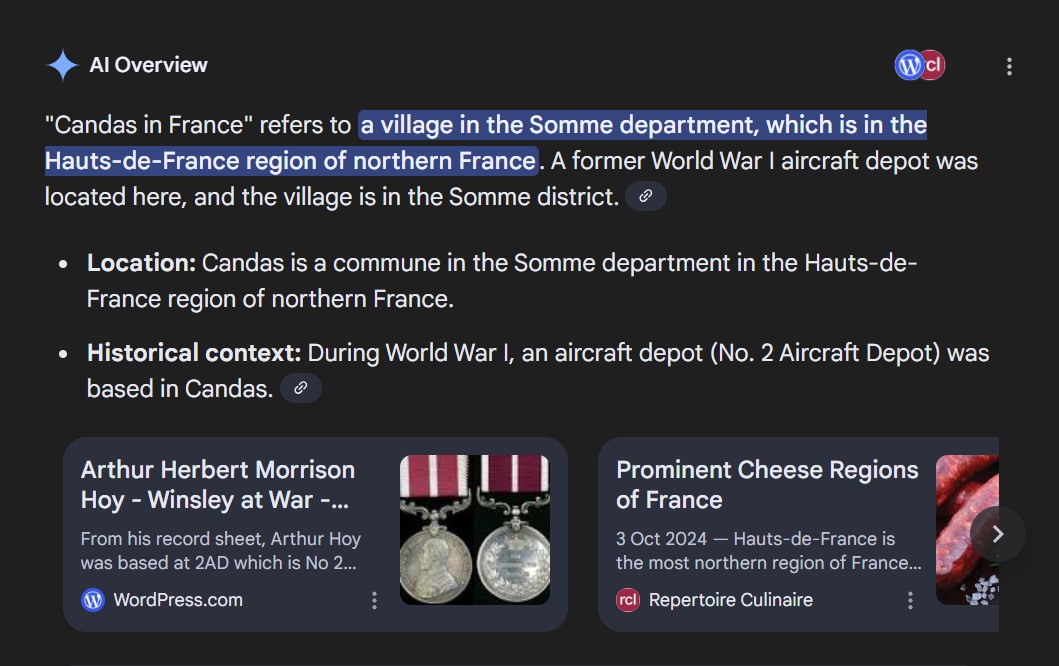Image resolution: width=1059 pixels, height=666 pixels.
Task: Open the Arthur Herbert Morrison Hoy article
Action: pos(218,484)
